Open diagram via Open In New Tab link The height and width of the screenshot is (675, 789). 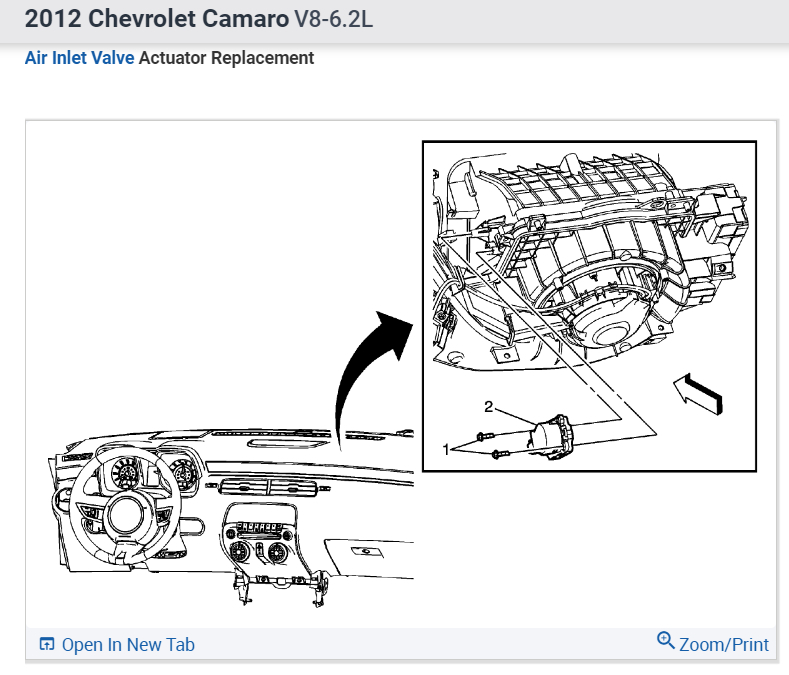click(128, 644)
